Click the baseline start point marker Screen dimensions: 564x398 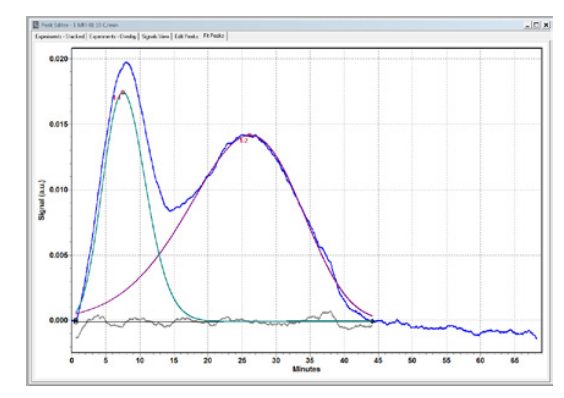[75, 321]
